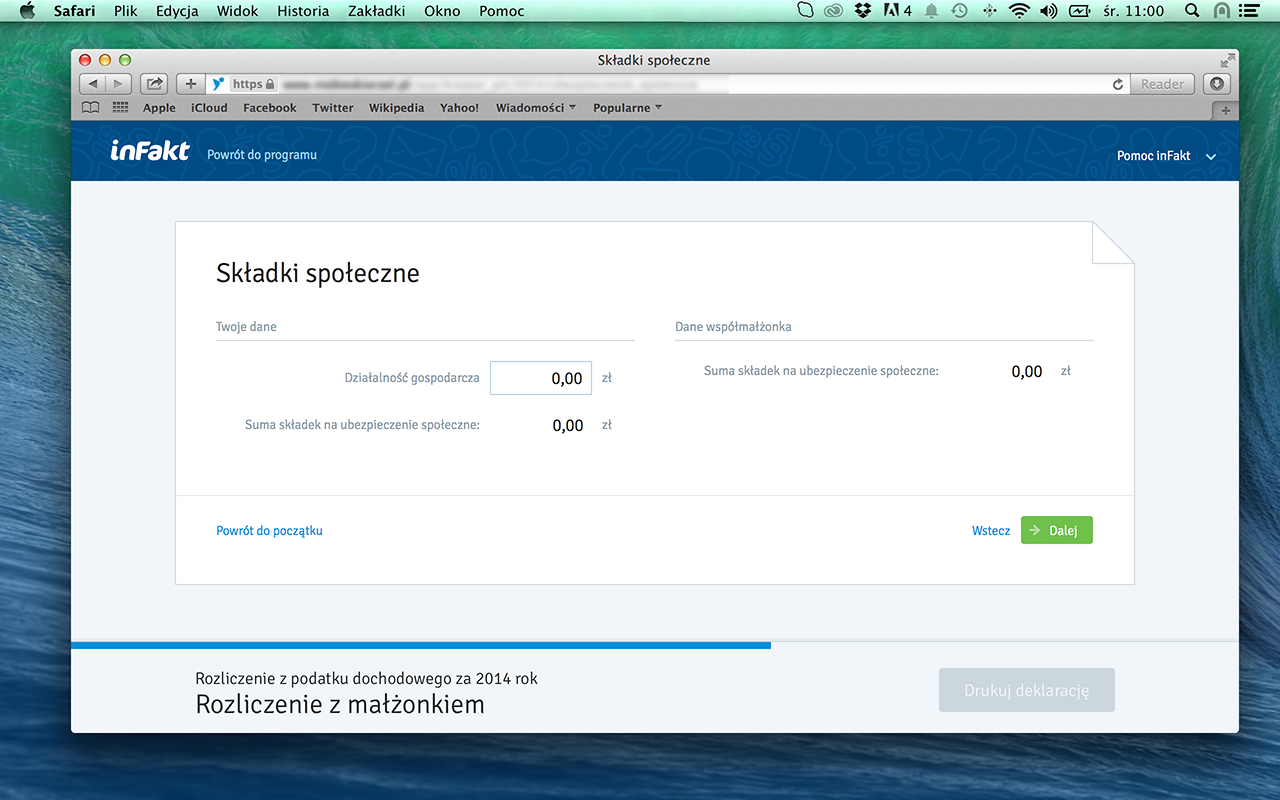Image resolution: width=1280 pixels, height=800 pixels.
Task: Click Rozliczenie z małżonkiem footer title
Action: [340, 704]
